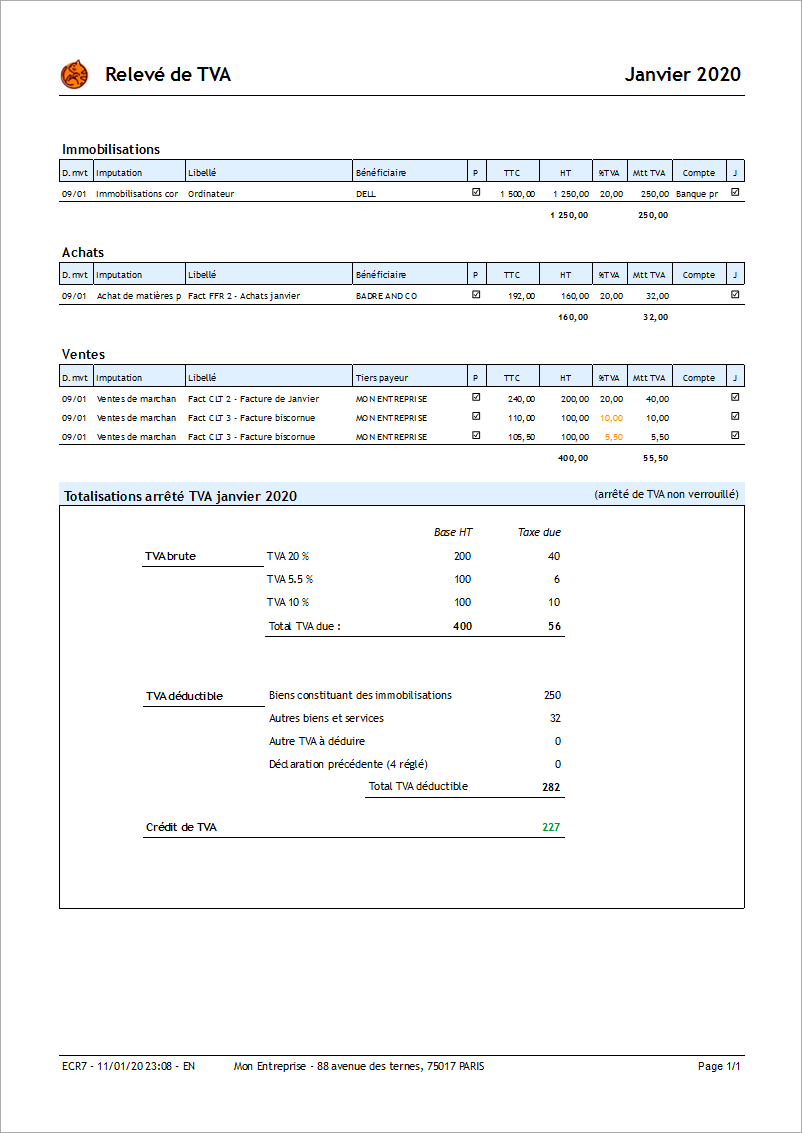Image resolution: width=802 pixels, height=1133 pixels.
Task: Toggle J checkbox on the 105,50 TTC sale
Action: (x=735, y=436)
